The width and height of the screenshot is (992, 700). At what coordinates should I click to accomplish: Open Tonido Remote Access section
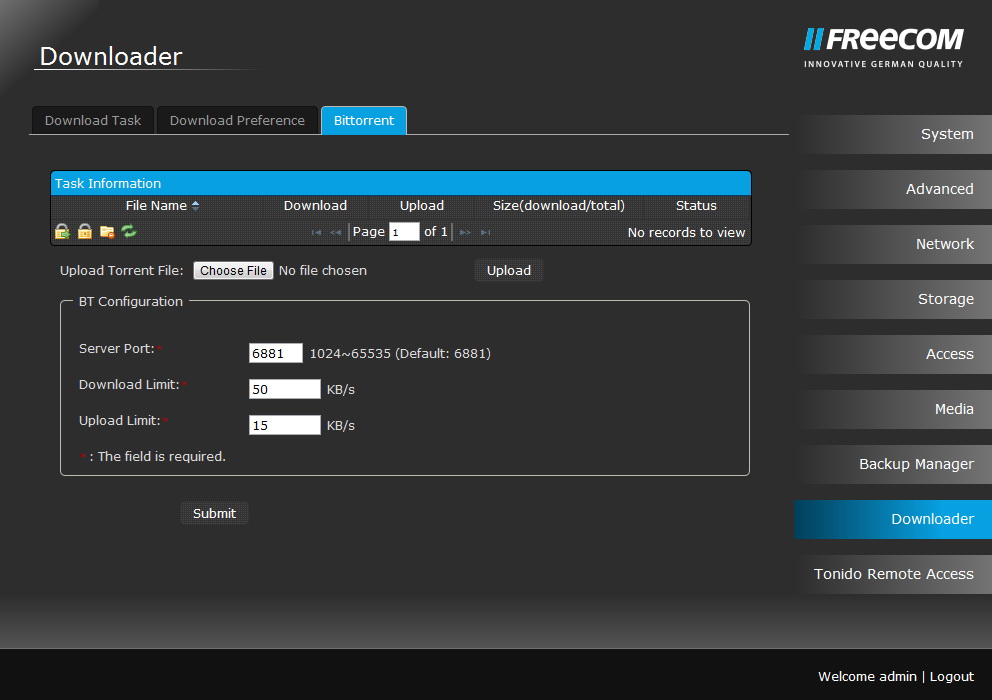[x=893, y=575]
